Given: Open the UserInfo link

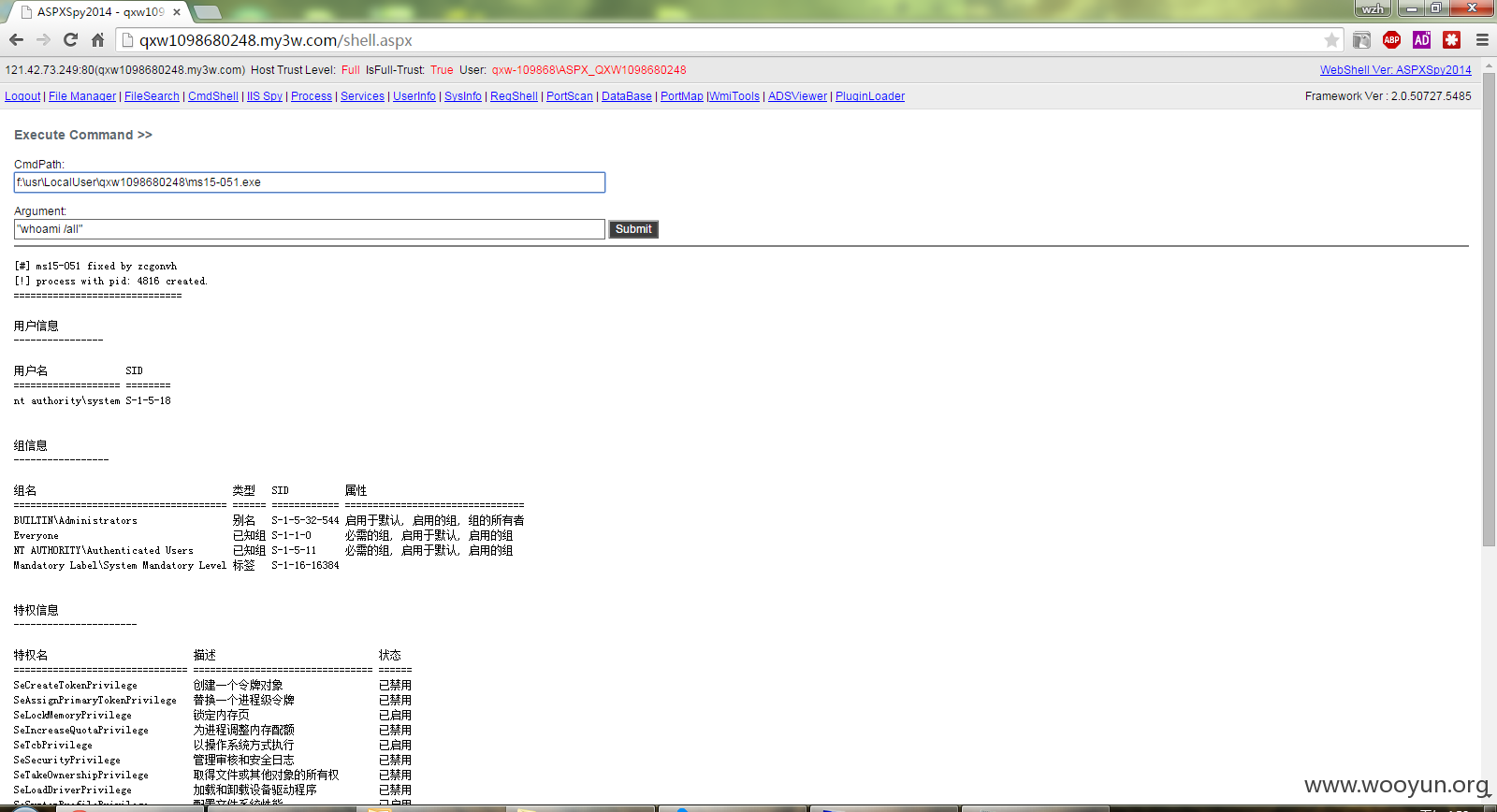Looking at the screenshot, I should point(414,96).
